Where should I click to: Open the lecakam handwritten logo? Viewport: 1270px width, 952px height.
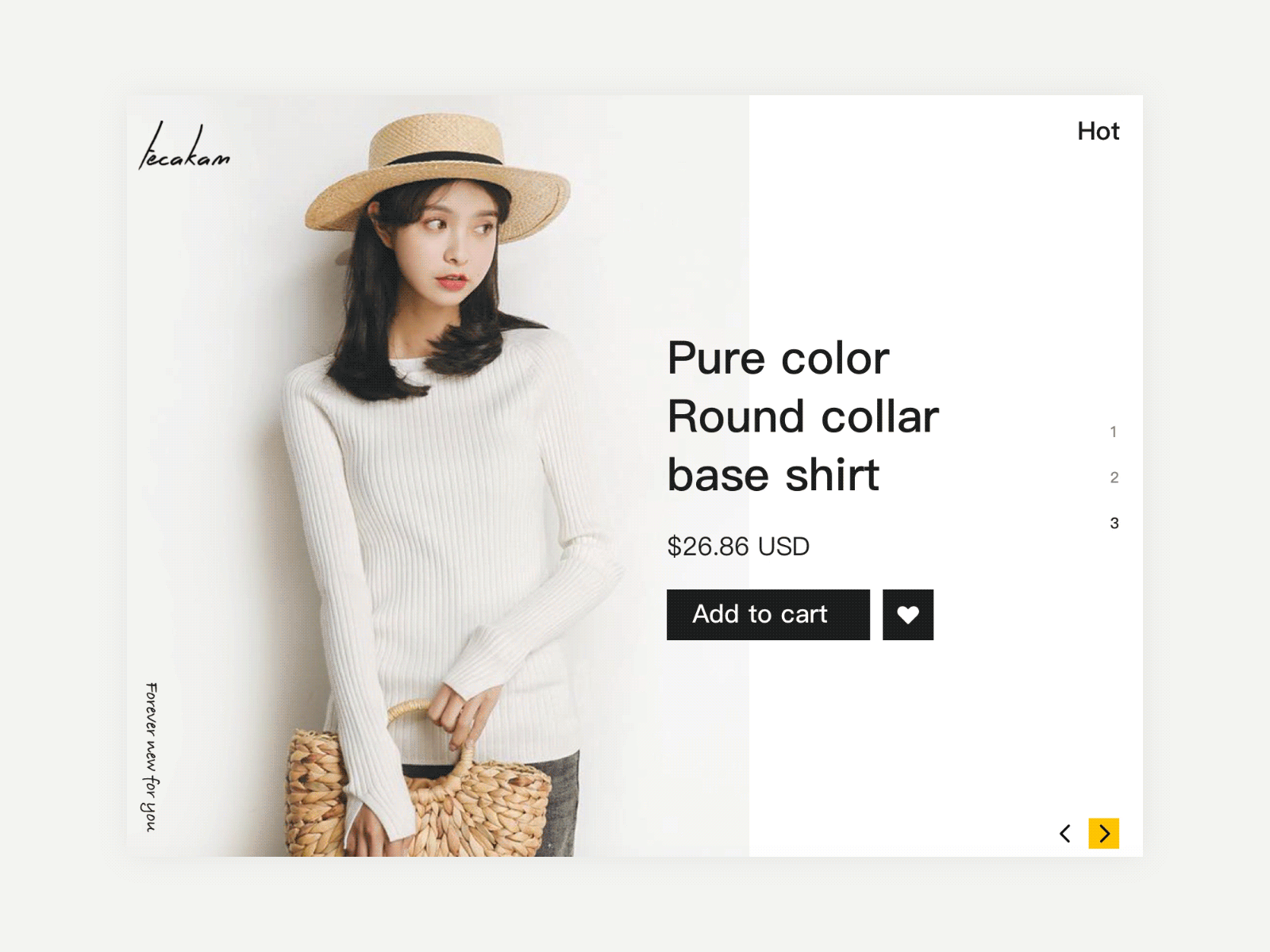[184, 147]
